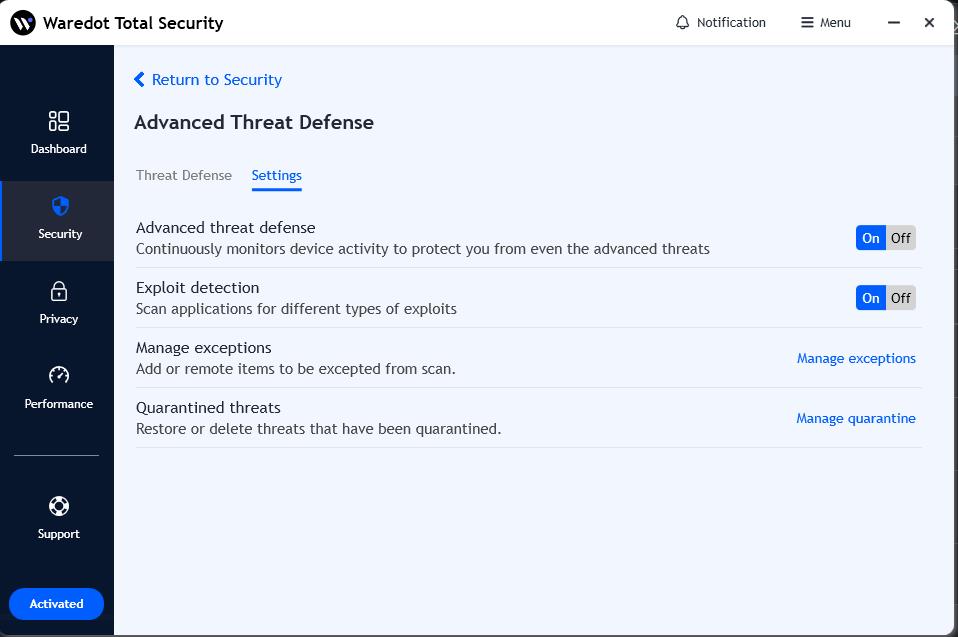Viewport: 958px width, 637px height.
Task: Click the Notification bell icon
Action: click(683, 22)
